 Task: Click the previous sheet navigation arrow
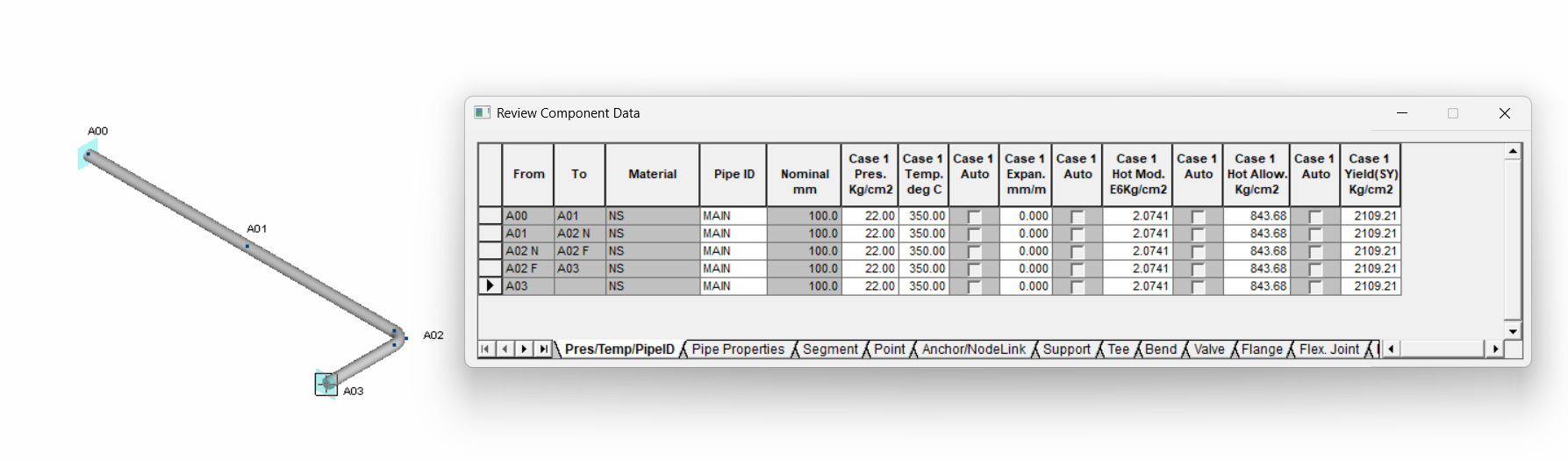tap(505, 349)
